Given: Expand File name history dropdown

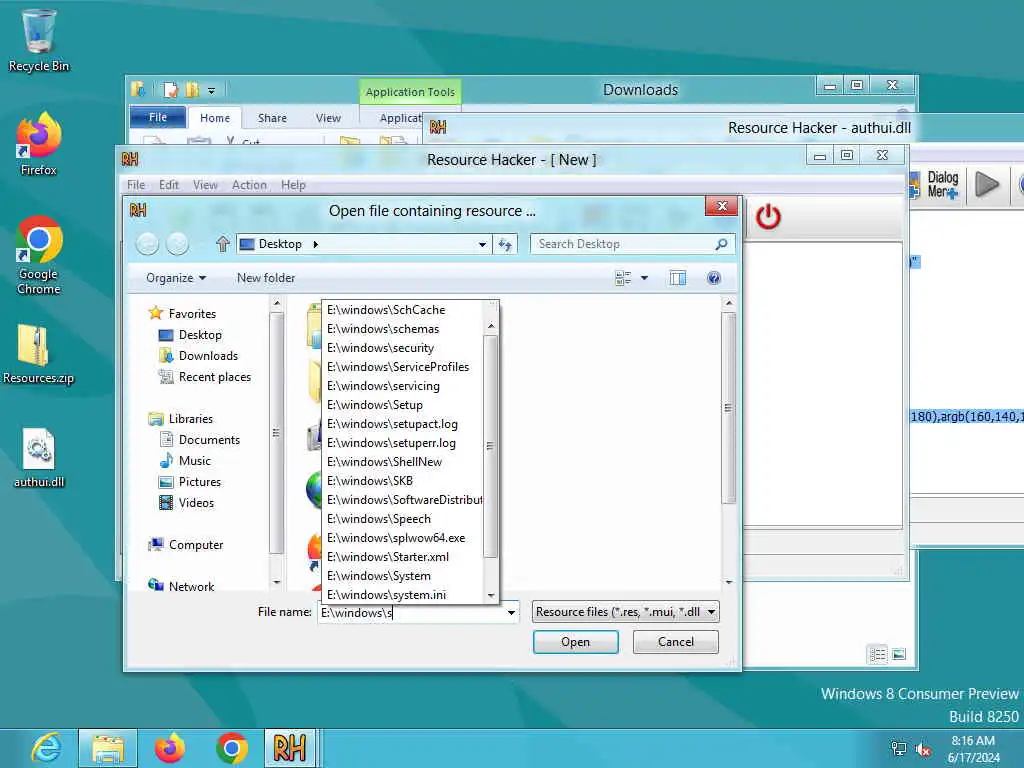Looking at the screenshot, I should 511,613.
